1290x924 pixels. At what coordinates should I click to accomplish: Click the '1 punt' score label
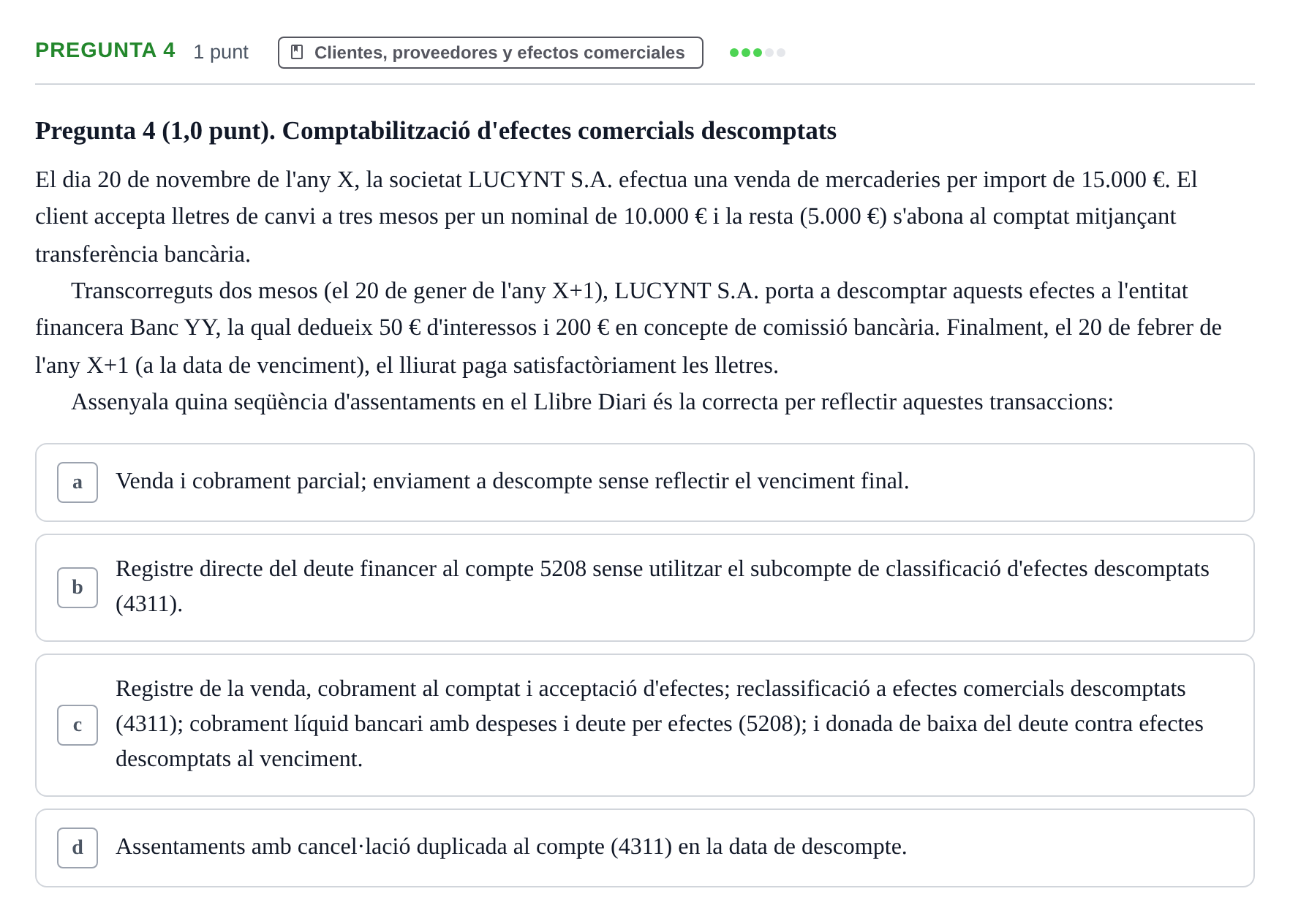pyautogui.click(x=221, y=53)
